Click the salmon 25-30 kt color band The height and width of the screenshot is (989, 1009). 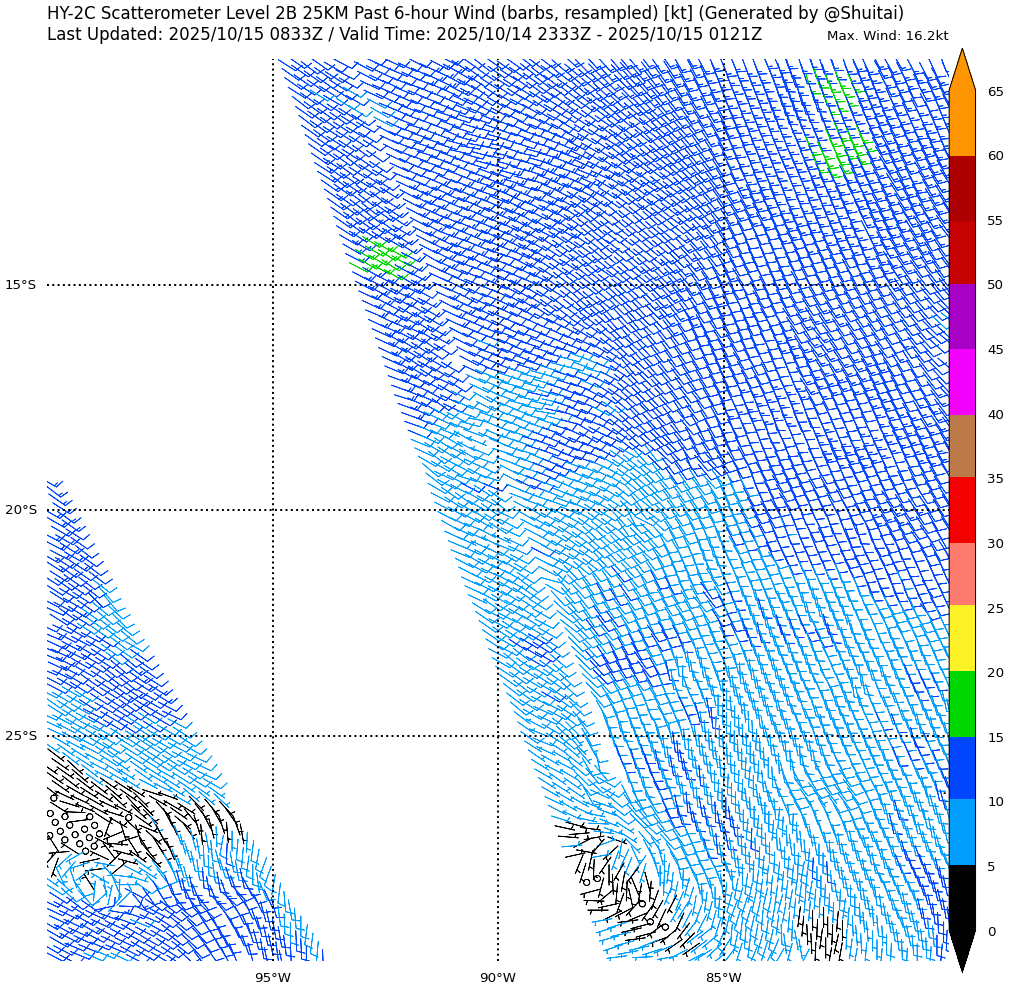pyautogui.click(x=961, y=574)
